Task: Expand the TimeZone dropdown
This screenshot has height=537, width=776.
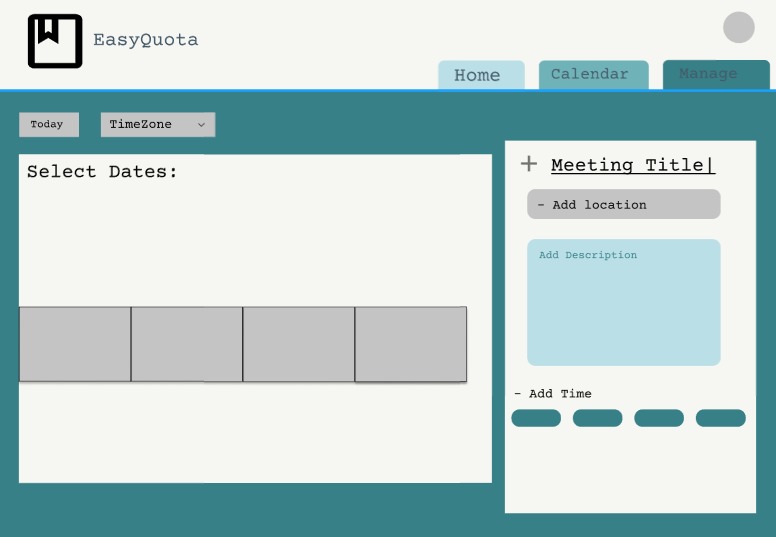Action: click(x=158, y=124)
